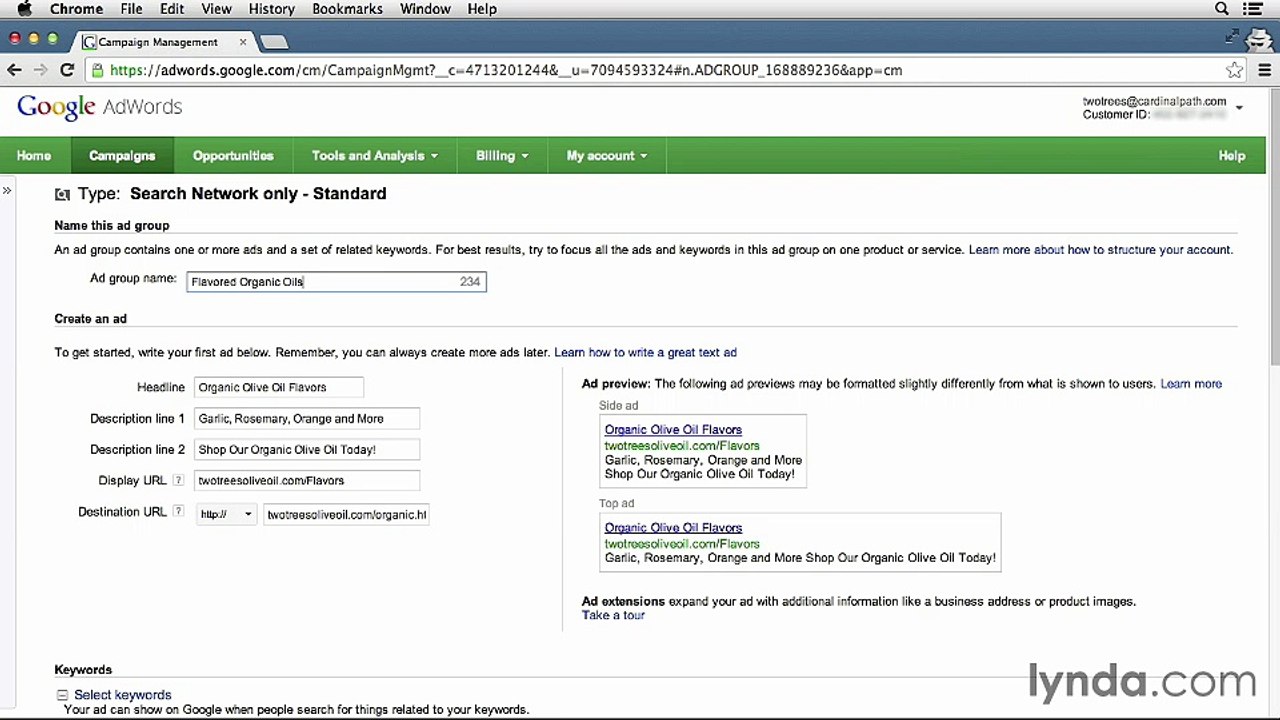This screenshot has height=720, width=1280.
Task: Click the AdWords Help button
Action: (x=1232, y=156)
